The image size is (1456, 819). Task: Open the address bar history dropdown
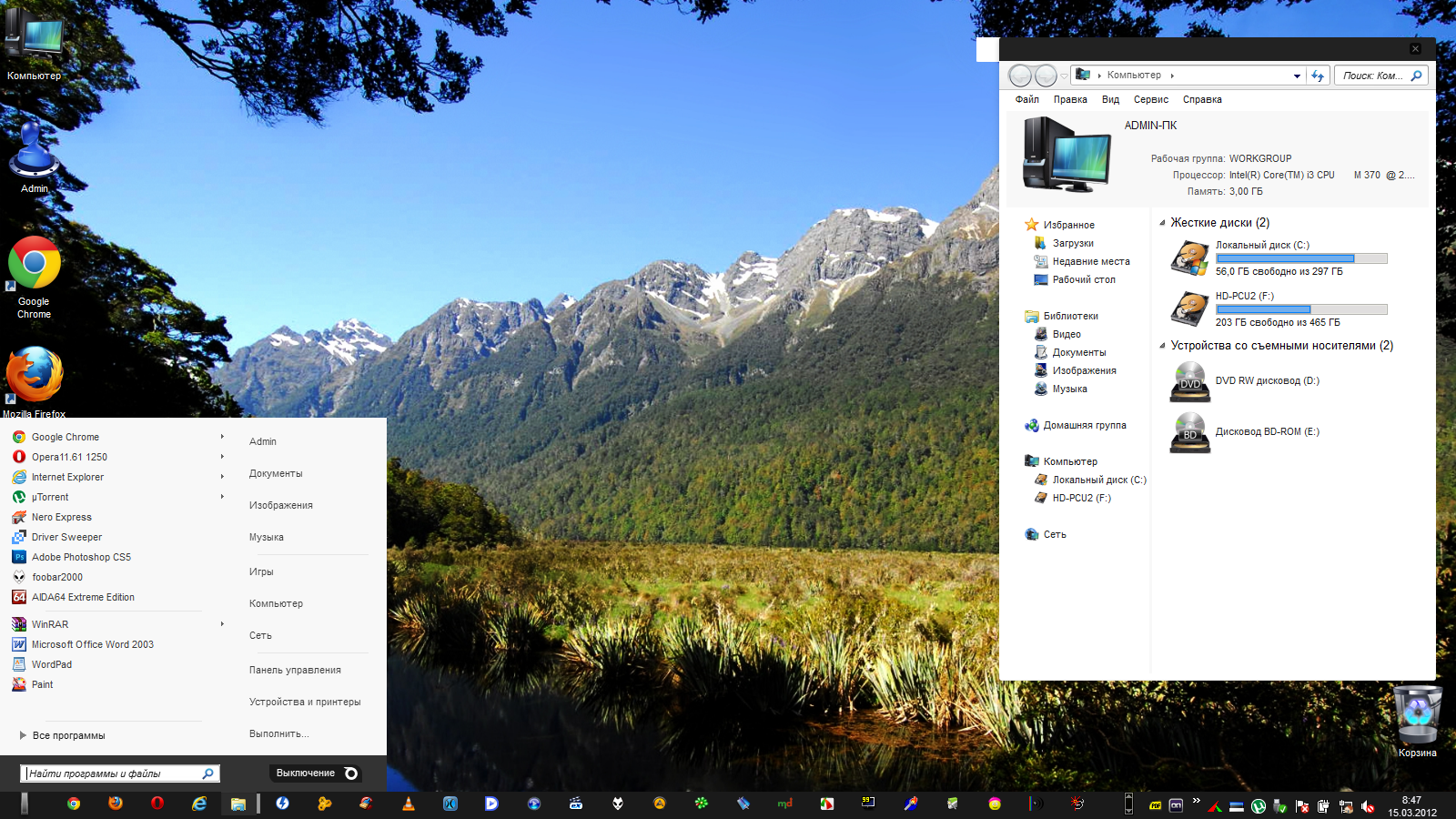[x=1297, y=76]
